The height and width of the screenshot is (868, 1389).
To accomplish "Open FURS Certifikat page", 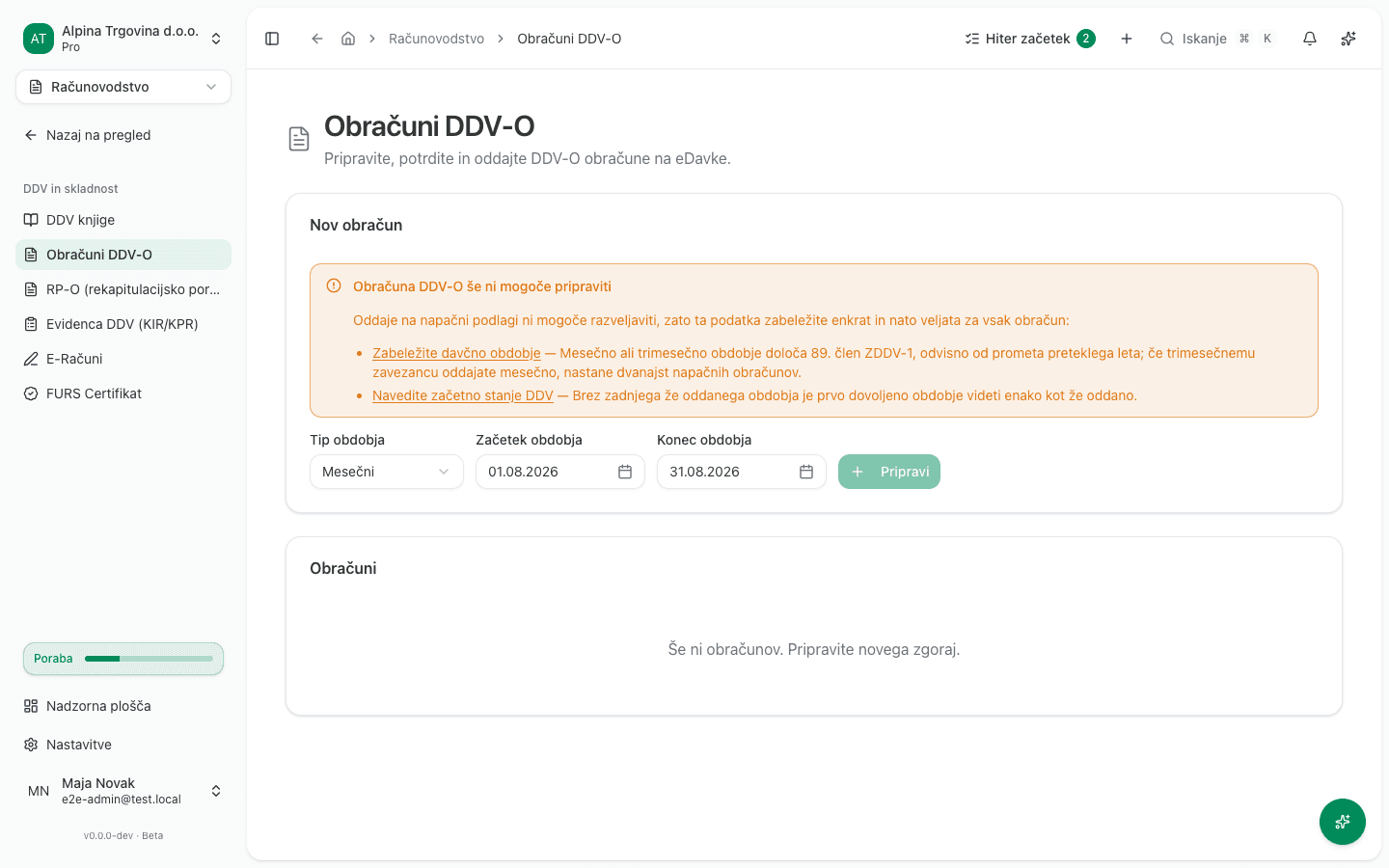I will pos(123,393).
